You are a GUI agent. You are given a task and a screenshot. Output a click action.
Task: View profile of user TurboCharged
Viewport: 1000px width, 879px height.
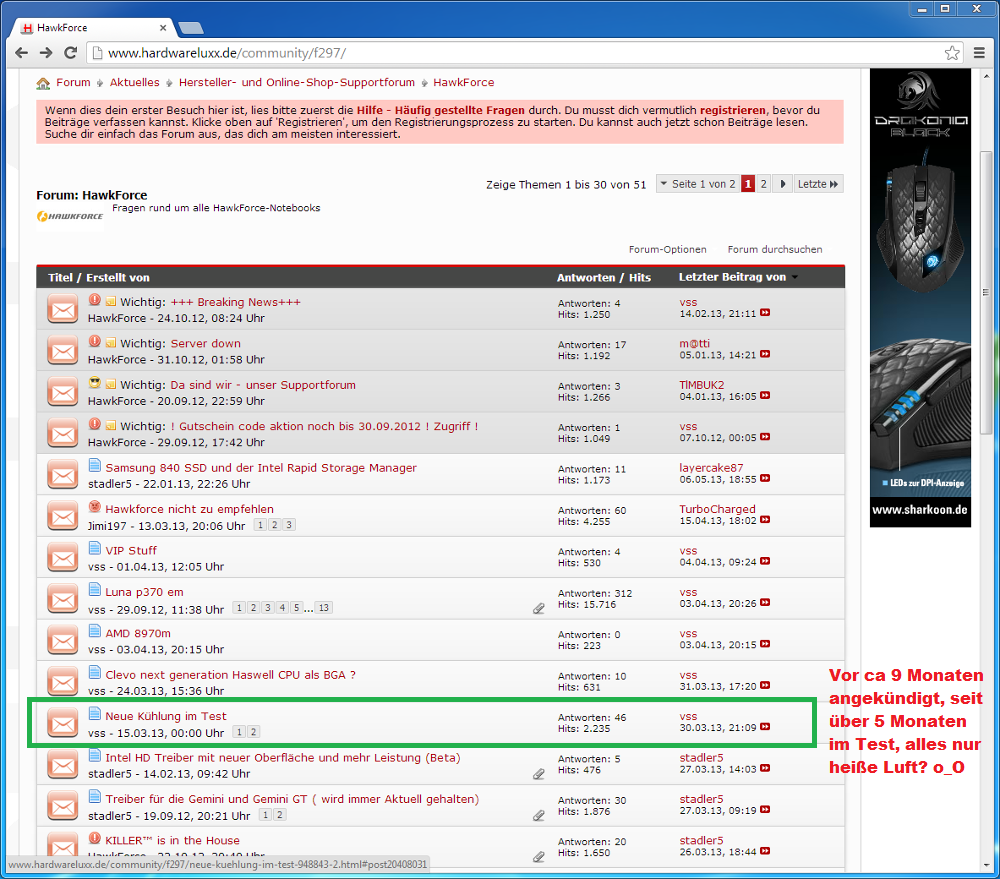[x=717, y=509]
